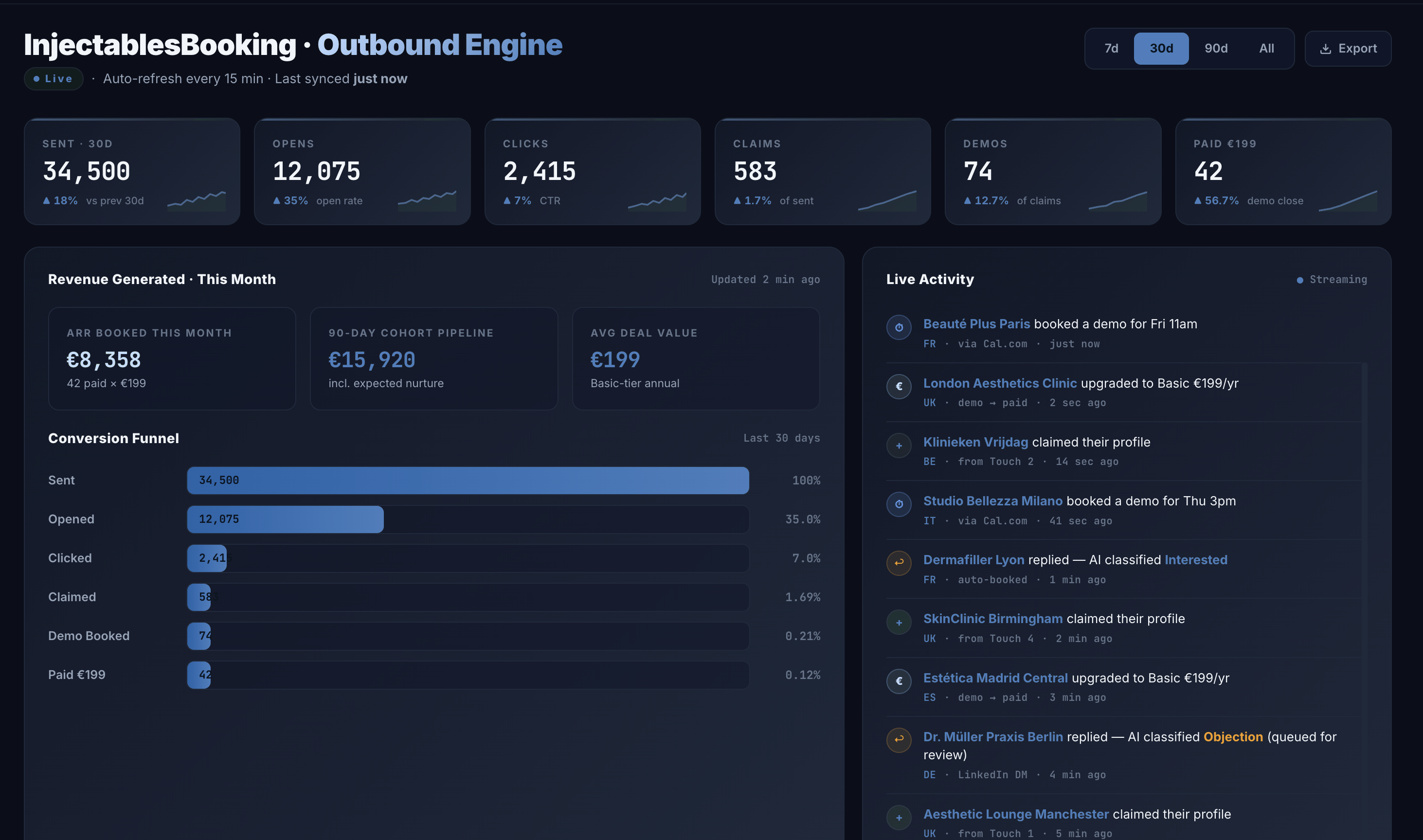
Task: Click the 35.0% opened percentage
Action: (803, 519)
